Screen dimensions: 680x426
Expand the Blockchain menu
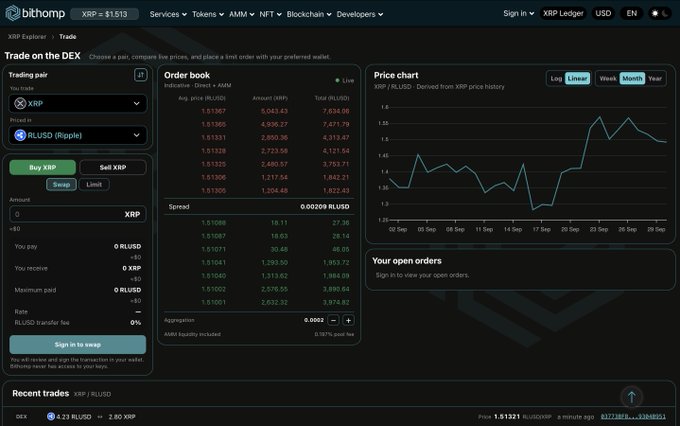tap(309, 14)
